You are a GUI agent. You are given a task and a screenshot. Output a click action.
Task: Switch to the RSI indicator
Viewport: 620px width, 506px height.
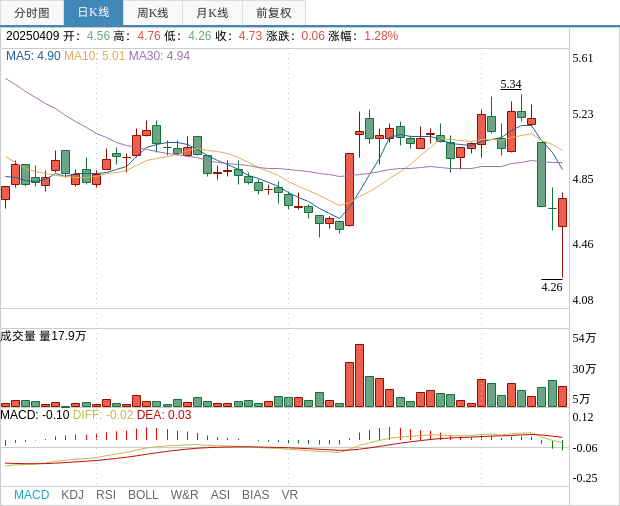point(106,495)
